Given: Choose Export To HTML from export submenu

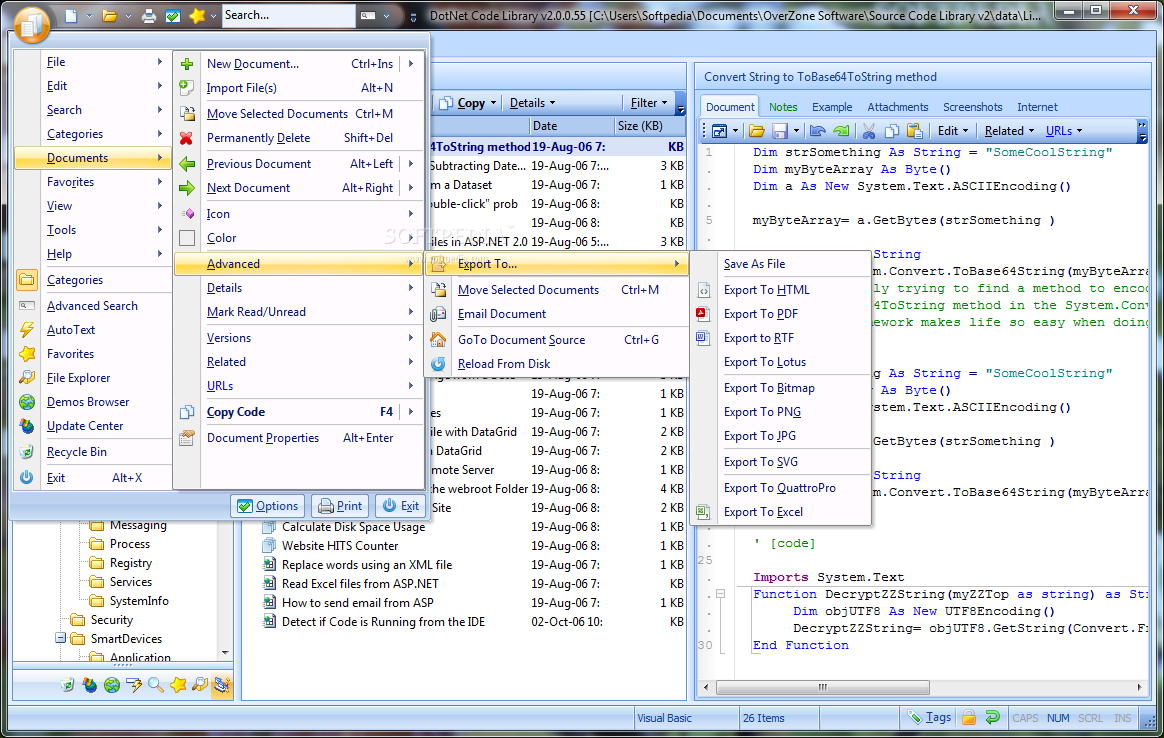Looking at the screenshot, I should pyautogui.click(x=780, y=290).
